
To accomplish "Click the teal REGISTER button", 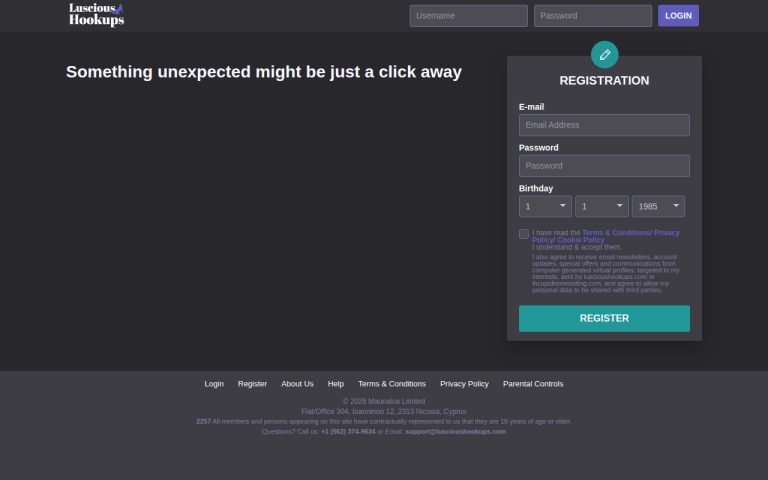I will (x=604, y=318).
